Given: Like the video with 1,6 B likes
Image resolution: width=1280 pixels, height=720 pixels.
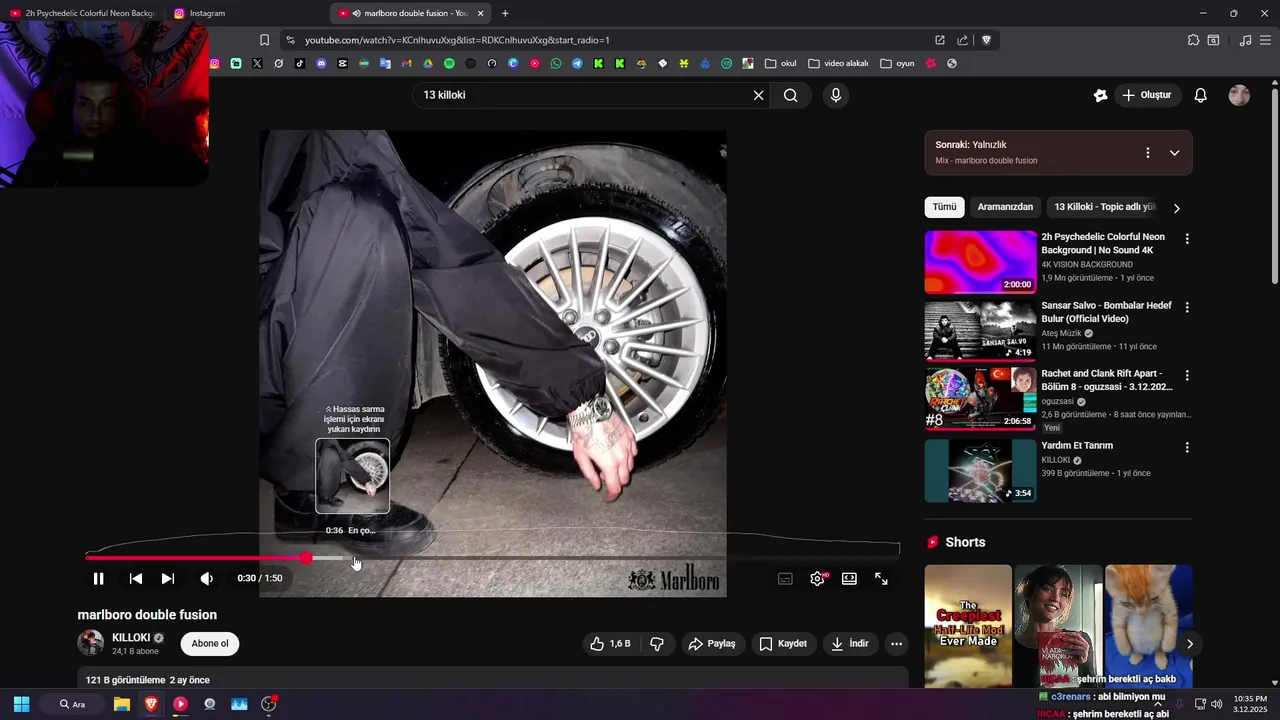Looking at the screenshot, I should 610,644.
